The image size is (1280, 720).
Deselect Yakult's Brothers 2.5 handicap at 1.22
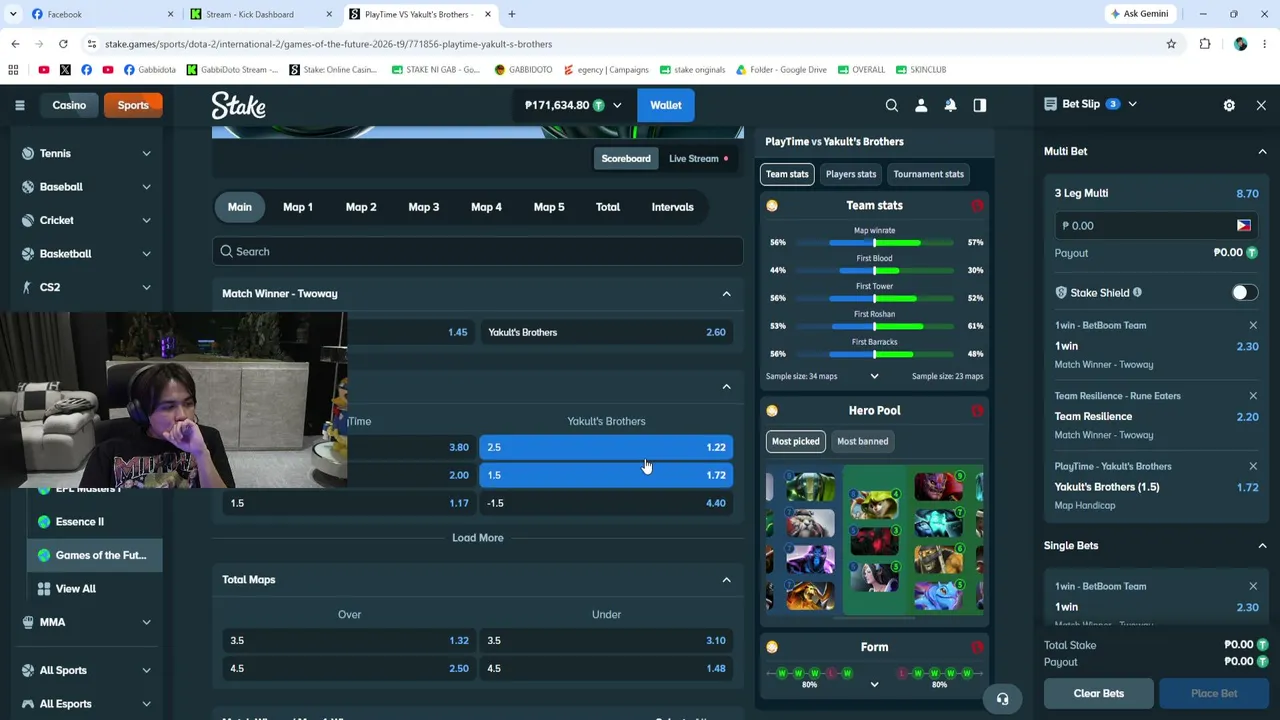pos(606,447)
